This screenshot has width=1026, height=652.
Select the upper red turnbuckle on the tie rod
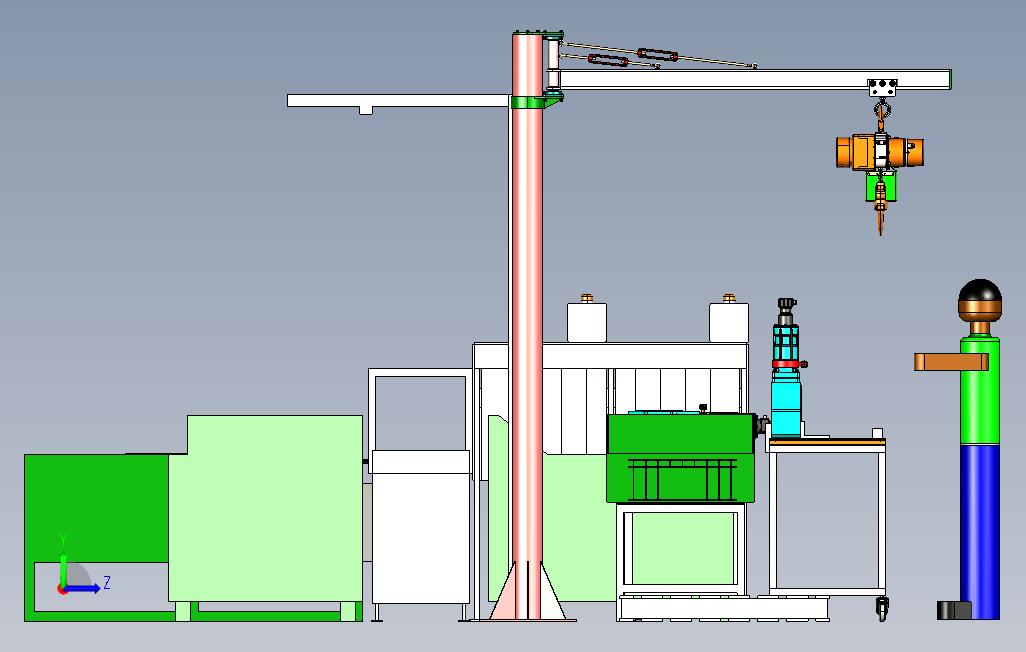tap(658, 55)
